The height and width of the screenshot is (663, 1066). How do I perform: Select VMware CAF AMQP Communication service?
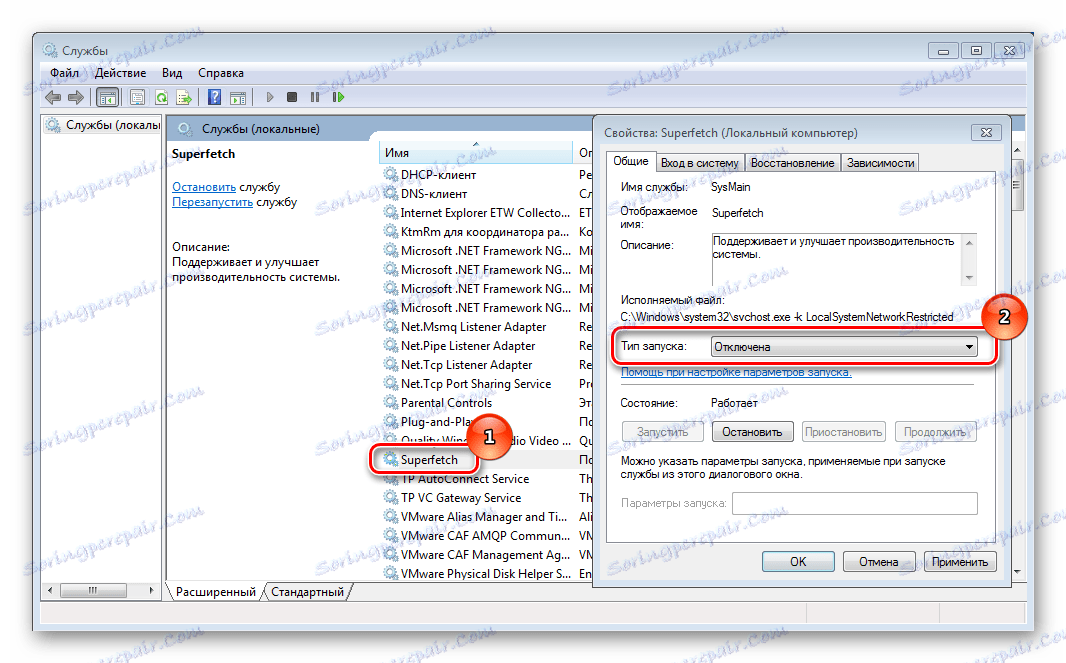[485, 537]
